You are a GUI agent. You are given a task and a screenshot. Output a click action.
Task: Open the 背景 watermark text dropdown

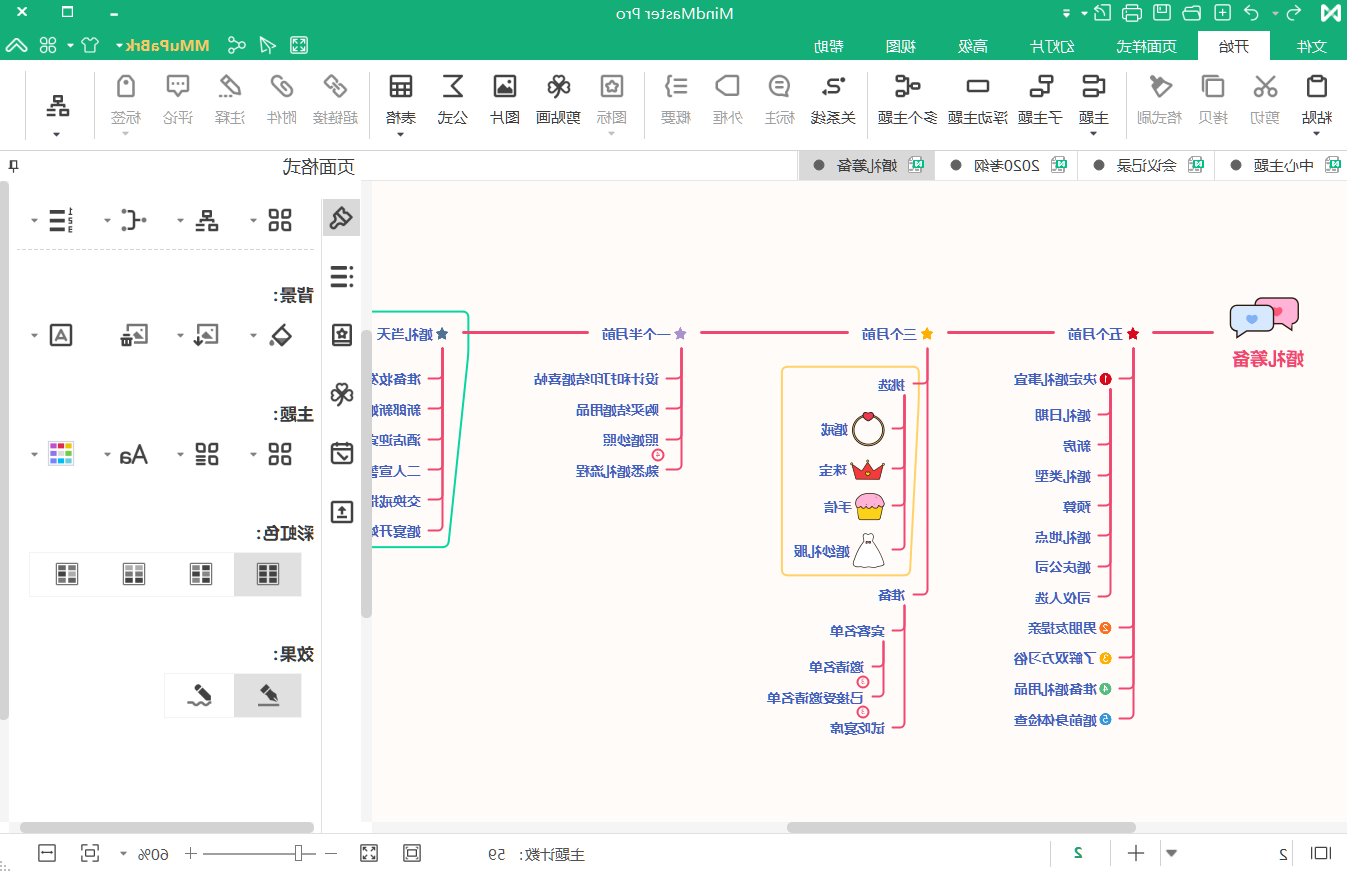35,336
